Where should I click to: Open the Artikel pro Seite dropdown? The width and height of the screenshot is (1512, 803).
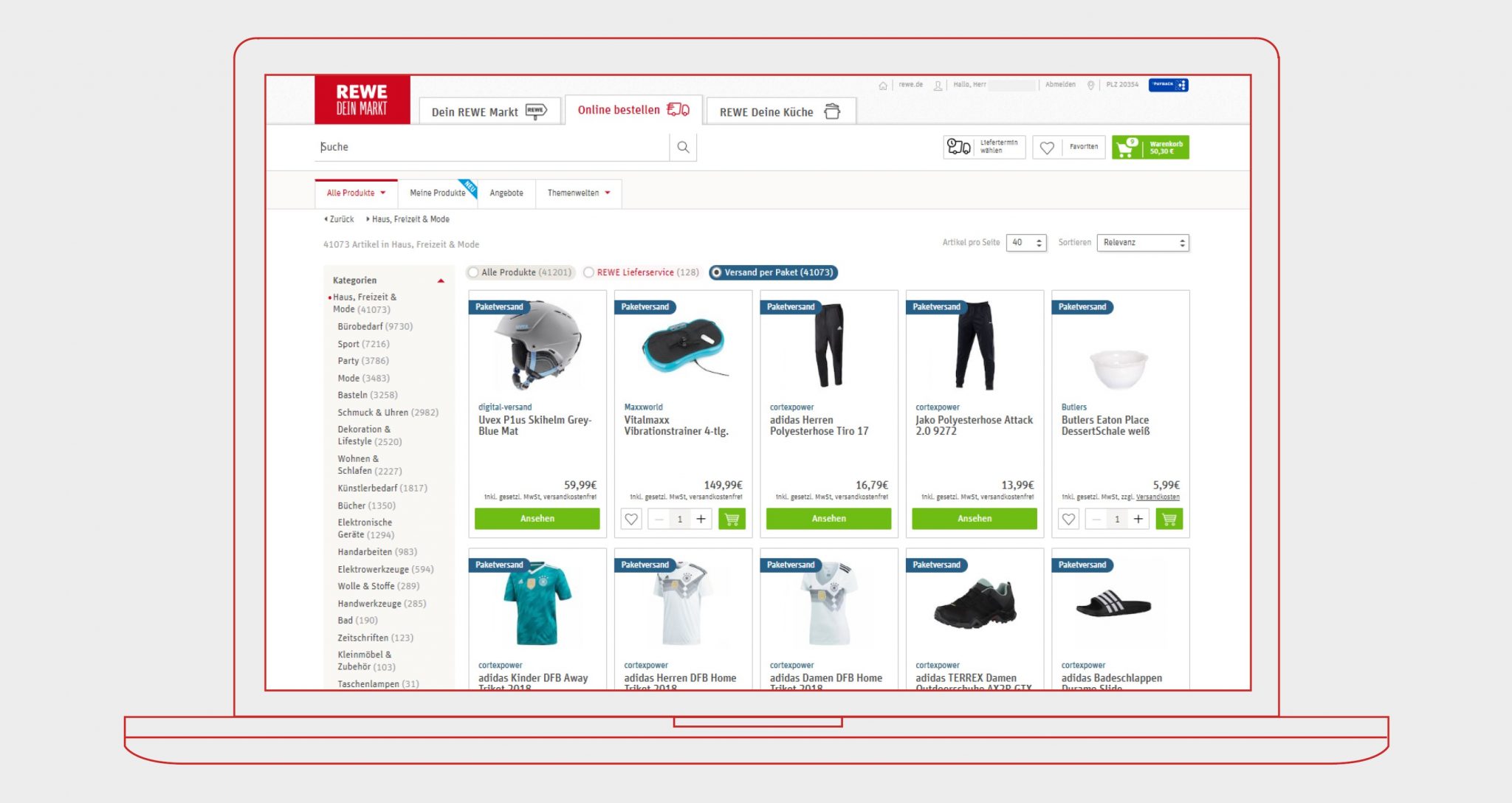[x=1026, y=243]
